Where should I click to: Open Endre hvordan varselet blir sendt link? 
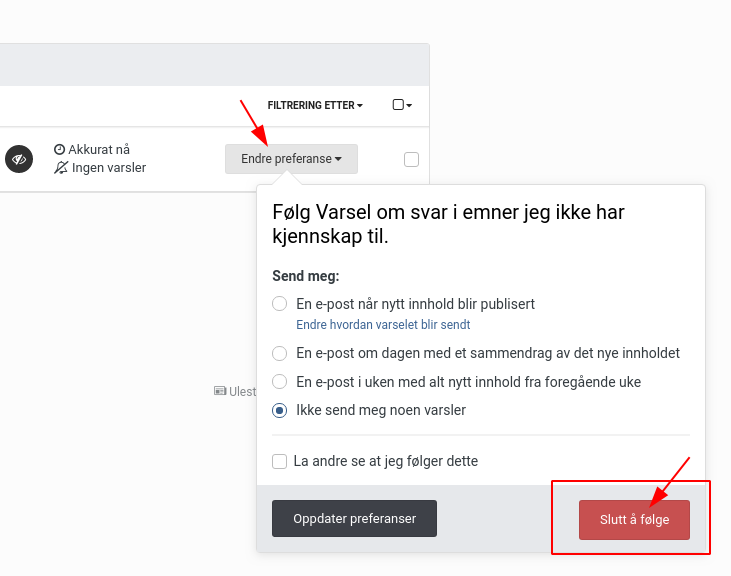coord(383,325)
